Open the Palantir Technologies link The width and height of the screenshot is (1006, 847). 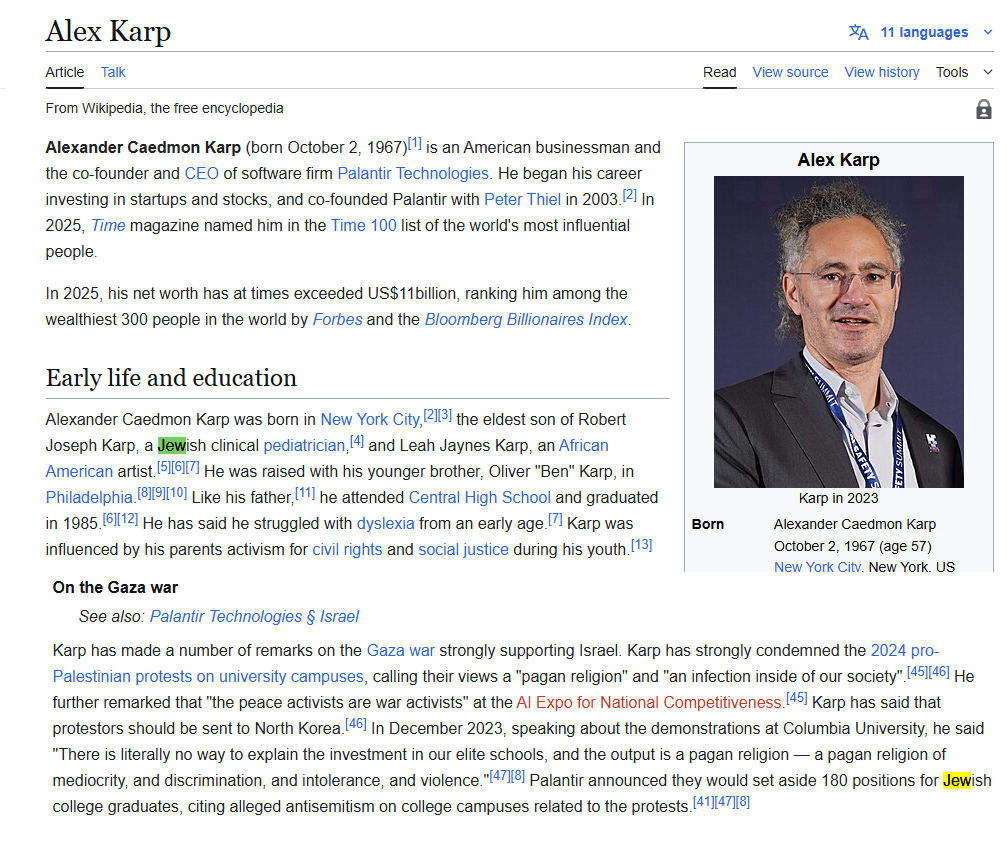[x=413, y=174]
